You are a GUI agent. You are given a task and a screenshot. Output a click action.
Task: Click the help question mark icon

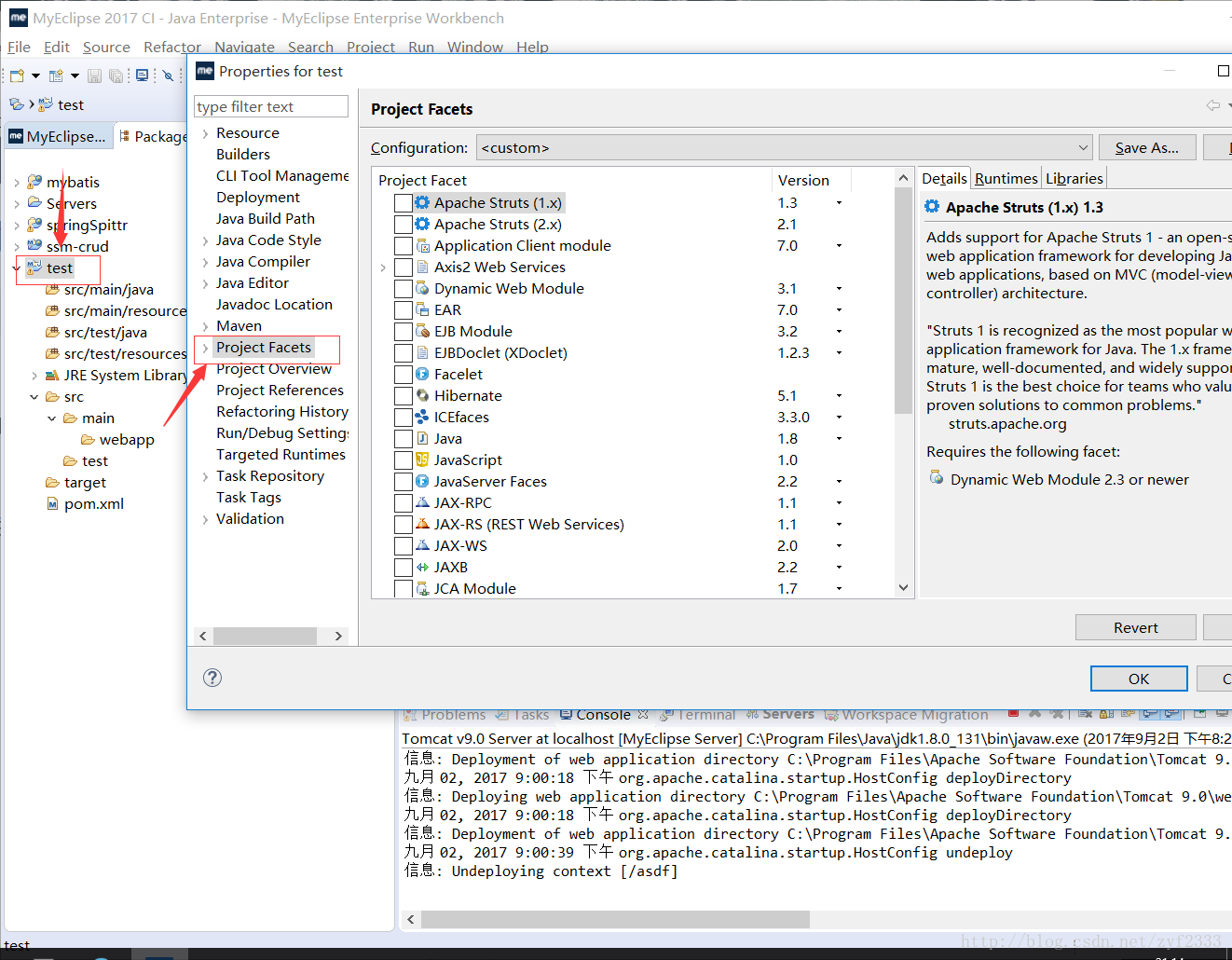[212, 678]
